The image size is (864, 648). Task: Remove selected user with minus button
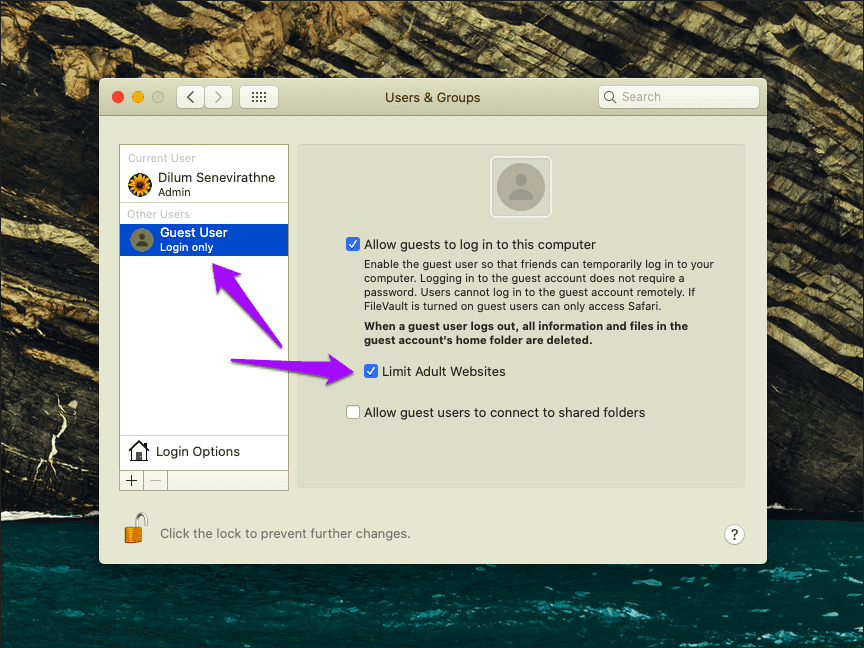[156, 480]
